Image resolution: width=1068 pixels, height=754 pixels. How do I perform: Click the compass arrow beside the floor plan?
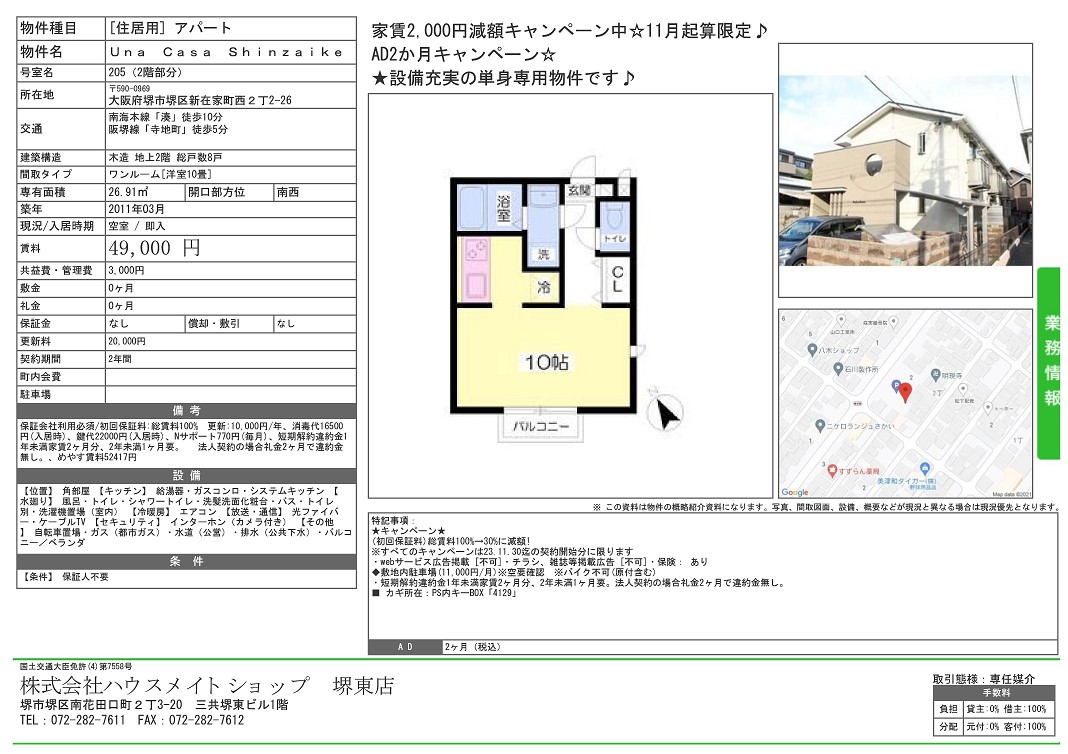[665, 411]
